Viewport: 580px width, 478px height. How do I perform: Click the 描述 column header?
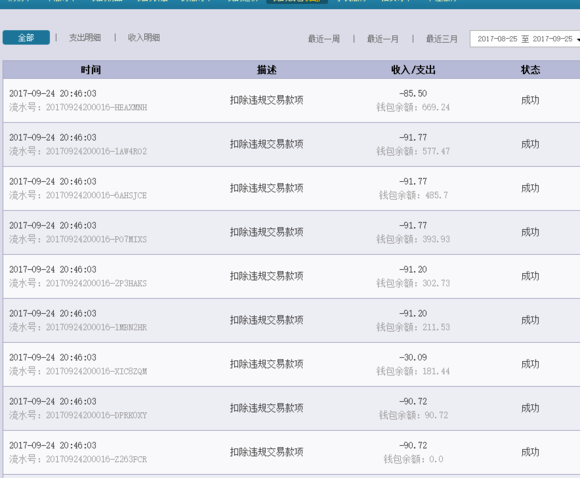coord(266,70)
